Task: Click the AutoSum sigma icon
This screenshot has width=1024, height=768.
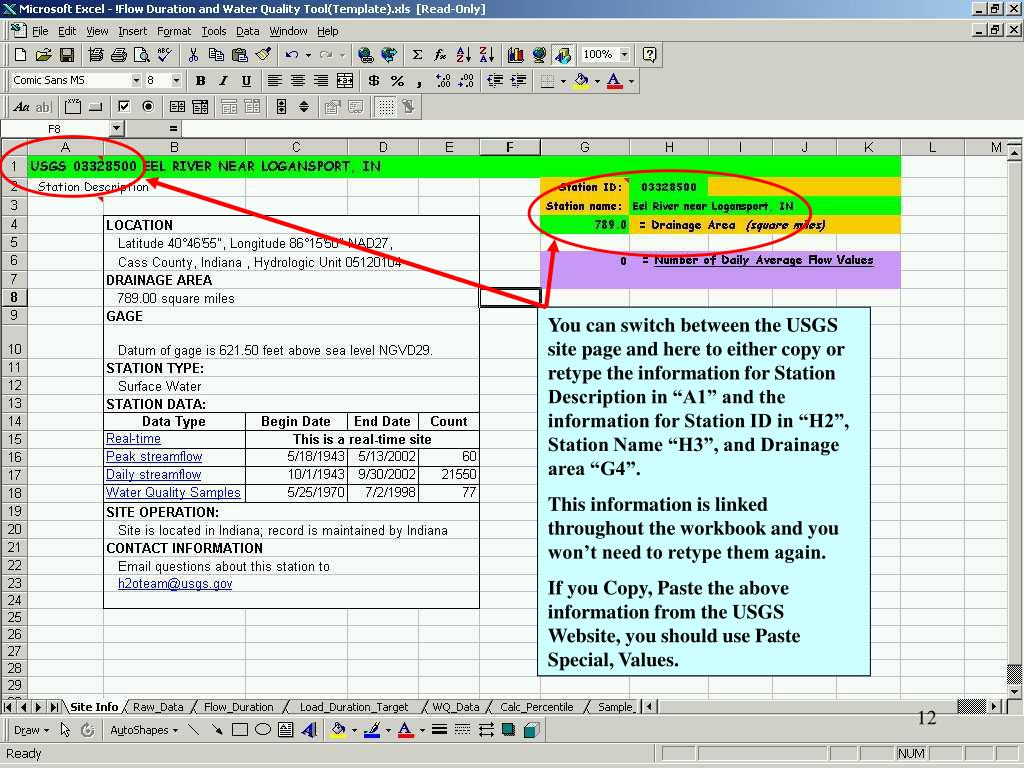Action: click(x=417, y=55)
